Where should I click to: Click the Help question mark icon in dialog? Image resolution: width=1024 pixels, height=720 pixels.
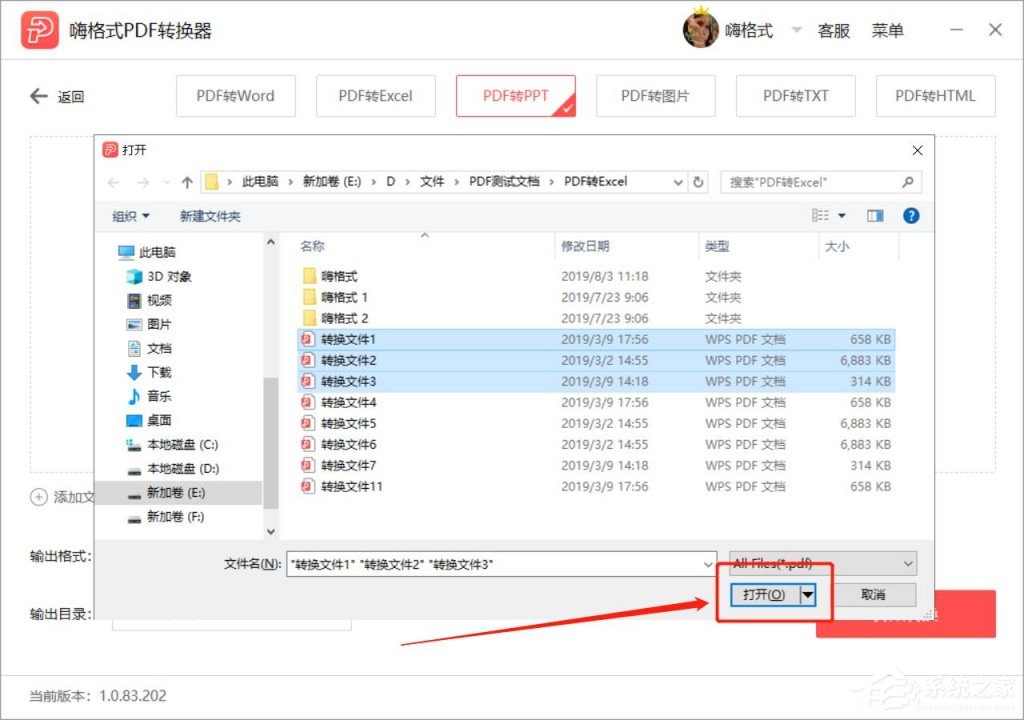910,214
